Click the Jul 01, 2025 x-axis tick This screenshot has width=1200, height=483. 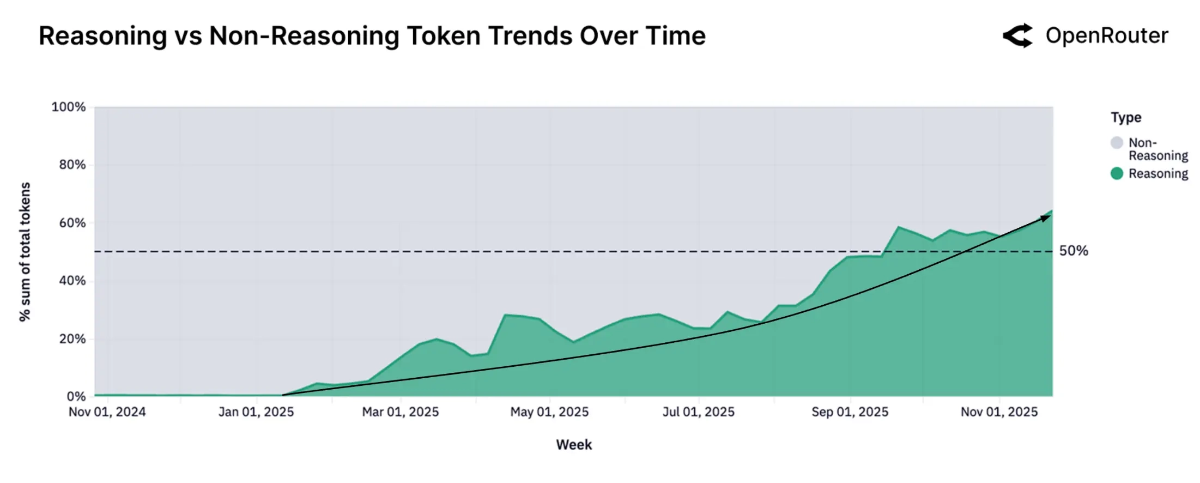[698, 412]
